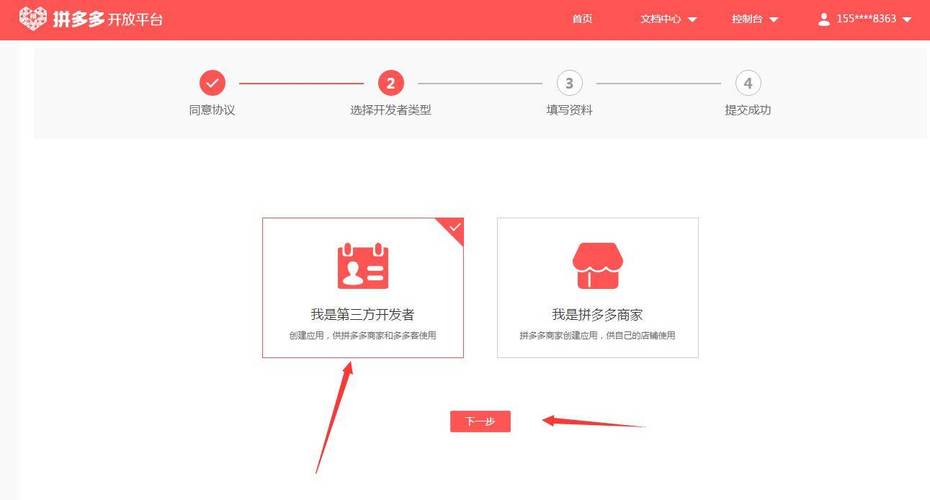
Task: Click the completed step checkmark circle
Action: (x=212, y=83)
